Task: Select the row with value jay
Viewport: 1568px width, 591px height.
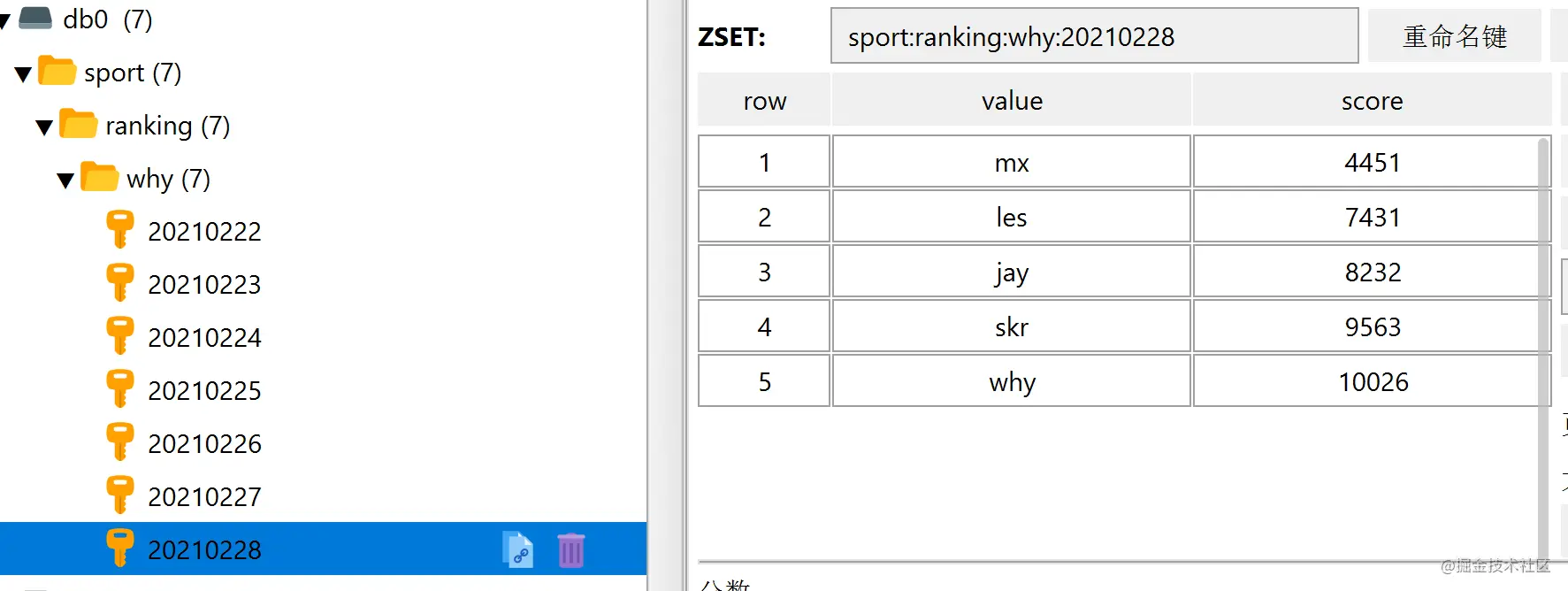Action: click(1011, 272)
